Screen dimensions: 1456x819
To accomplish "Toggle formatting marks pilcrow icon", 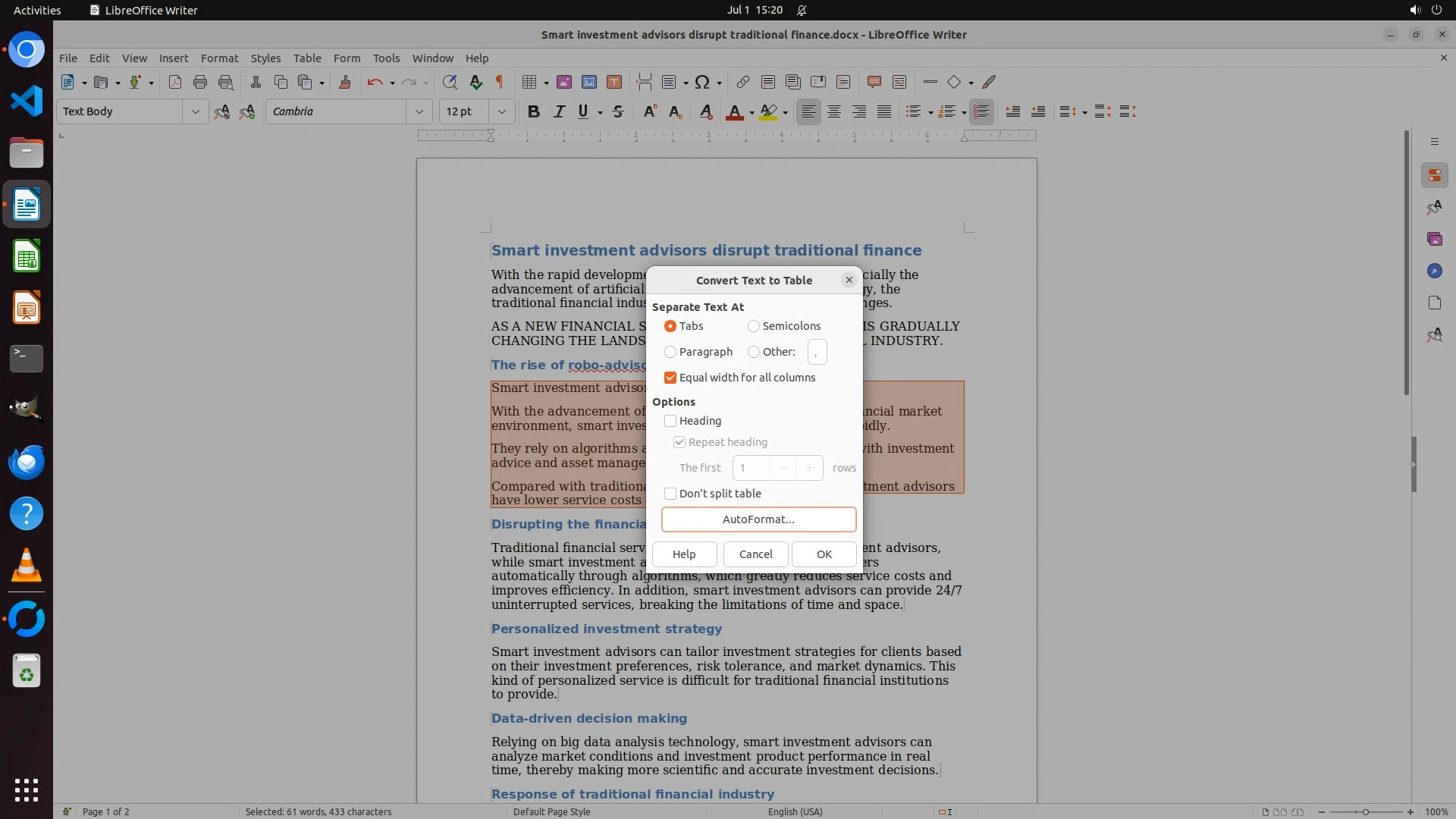I will click(500, 82).
